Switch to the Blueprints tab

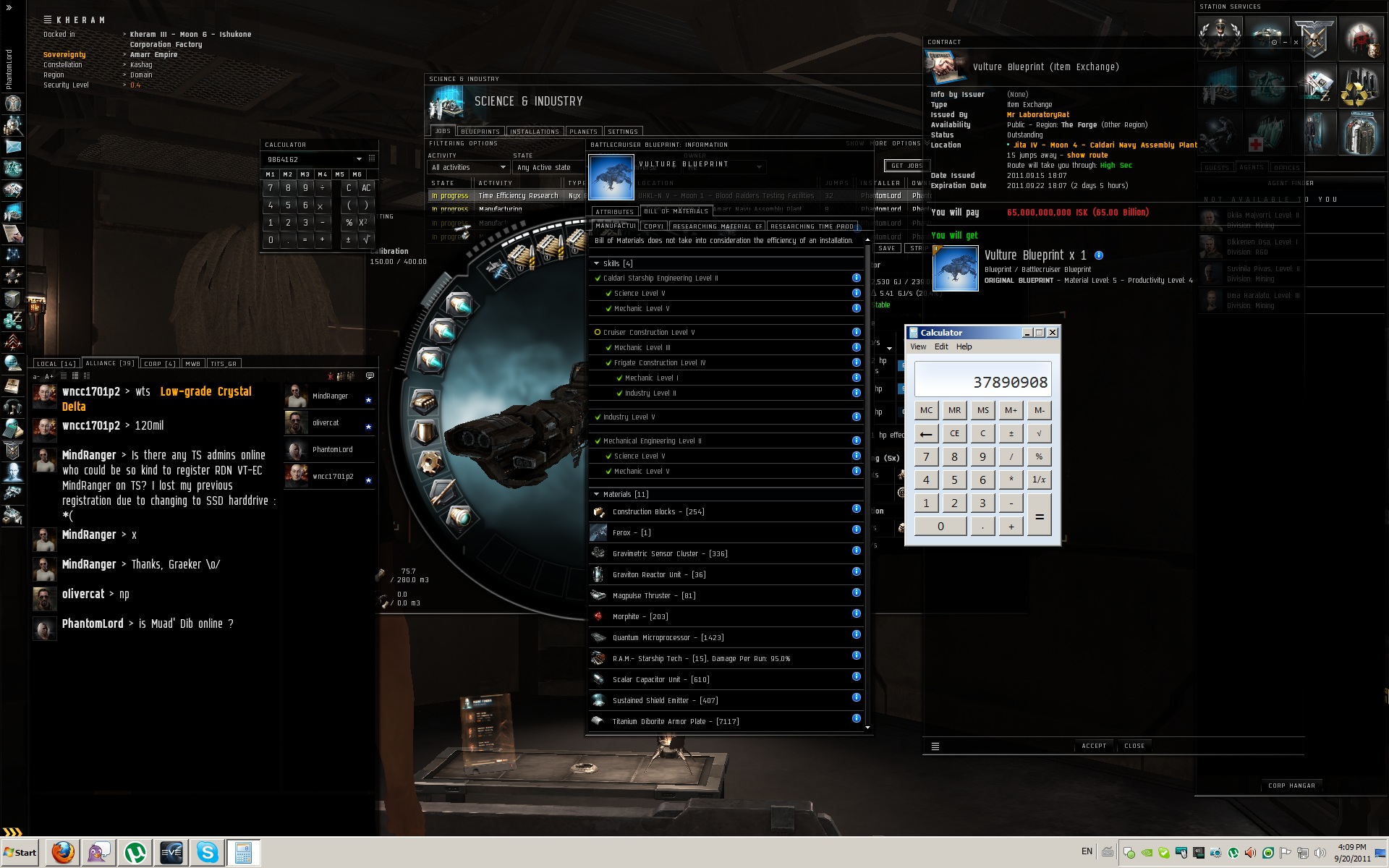point(480,132)
